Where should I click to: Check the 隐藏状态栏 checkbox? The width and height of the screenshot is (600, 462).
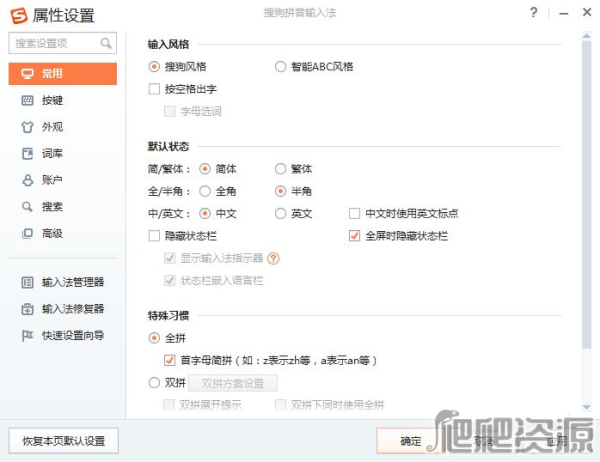pos(154,236)
